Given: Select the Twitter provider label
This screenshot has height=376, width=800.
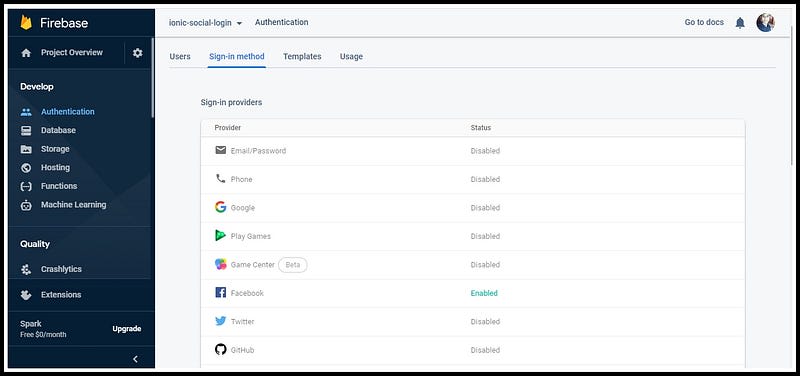Looking at the screenshot, I should (x=242, y=322).
